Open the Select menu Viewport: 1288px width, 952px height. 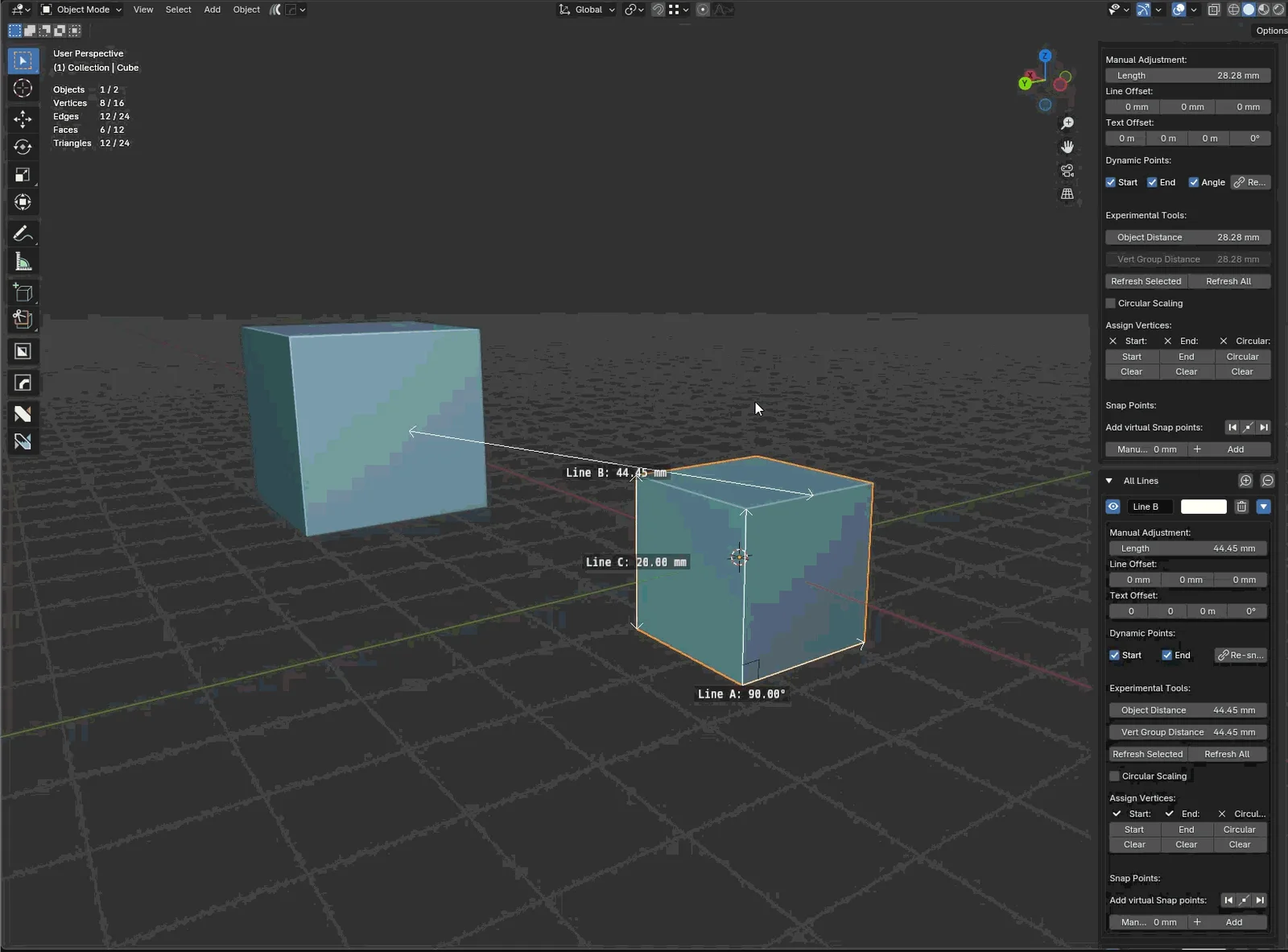(178, 10)
